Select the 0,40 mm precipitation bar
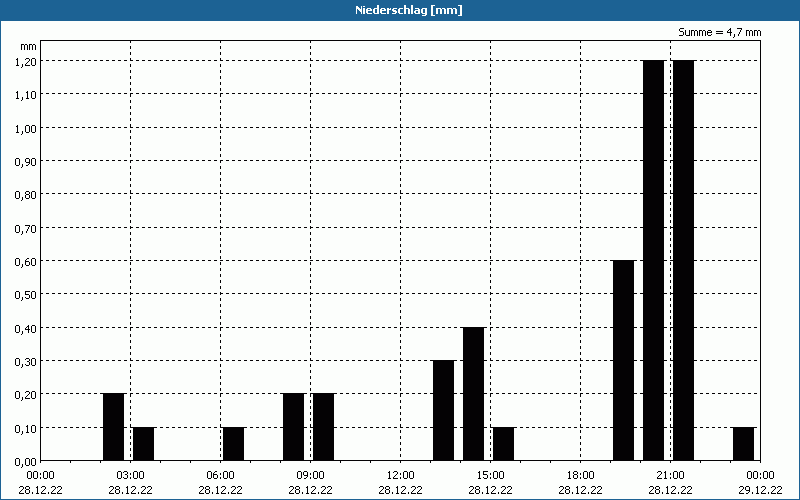Viewport: 800px width, 500px height. [x=473, y=394]
